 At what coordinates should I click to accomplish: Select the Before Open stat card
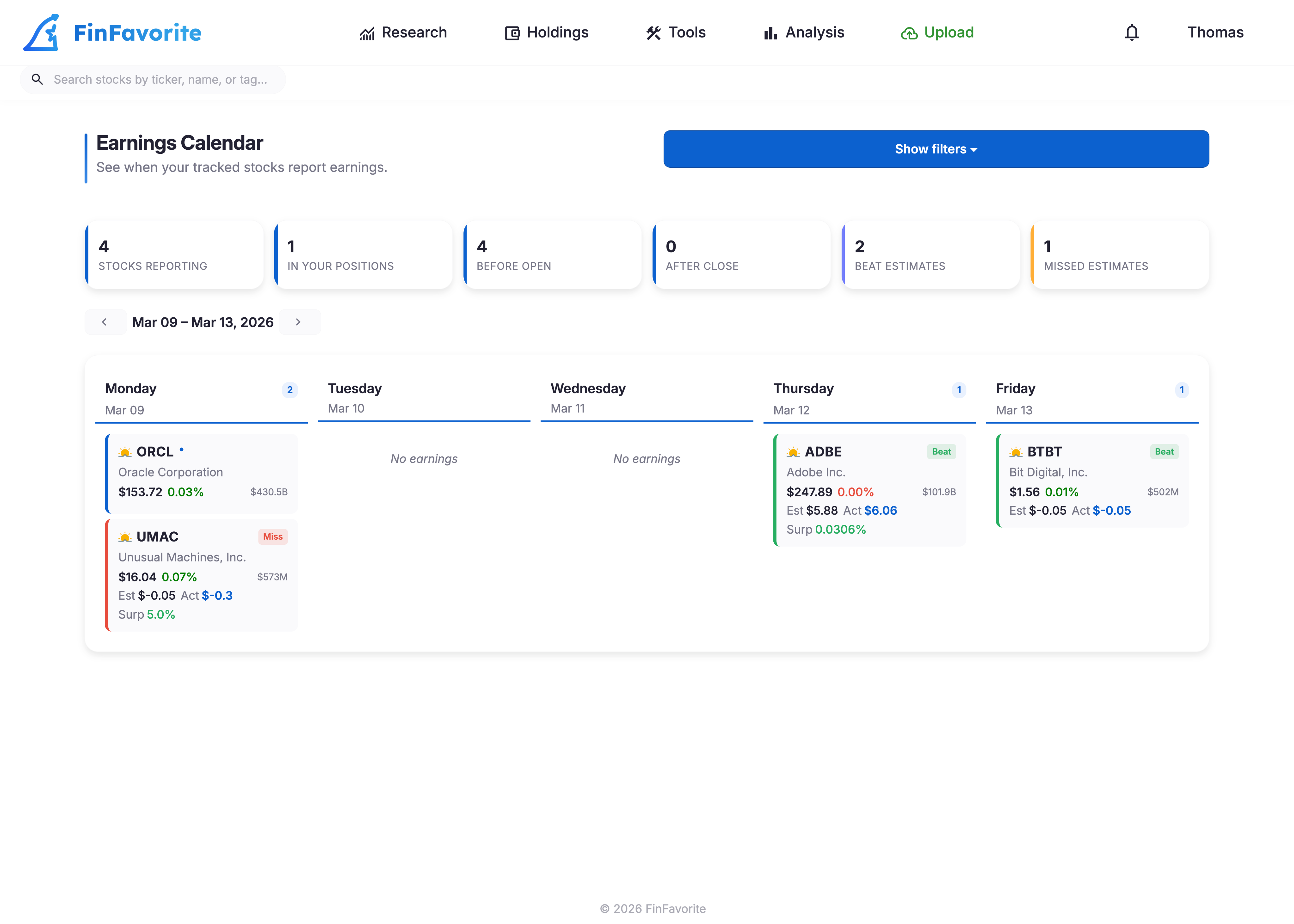[x=552, y=255]
